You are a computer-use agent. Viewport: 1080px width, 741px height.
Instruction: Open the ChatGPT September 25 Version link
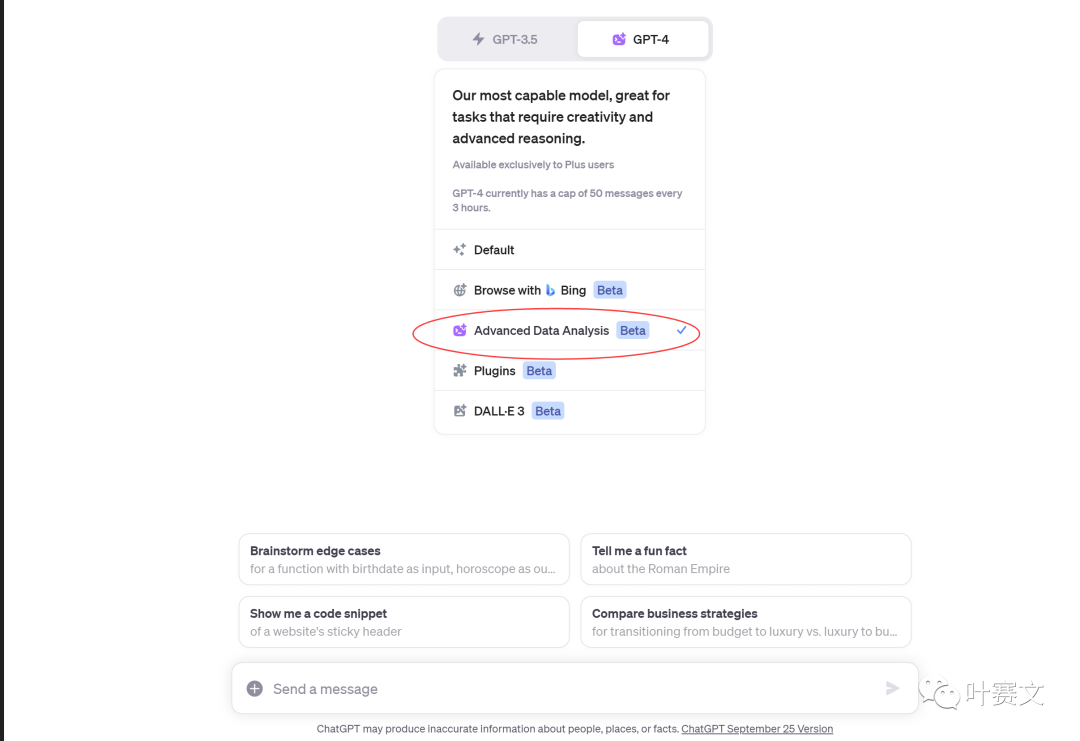coord(757,729)
